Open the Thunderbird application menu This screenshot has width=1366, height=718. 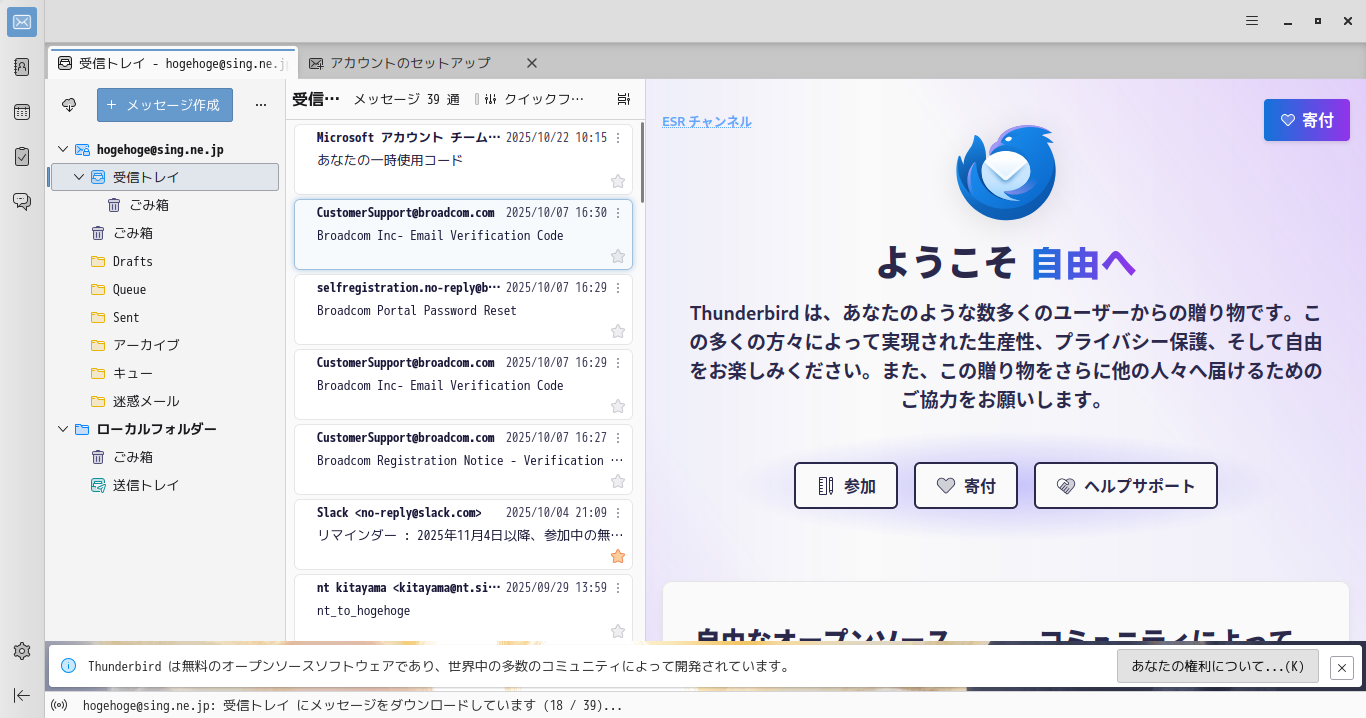1251,20
